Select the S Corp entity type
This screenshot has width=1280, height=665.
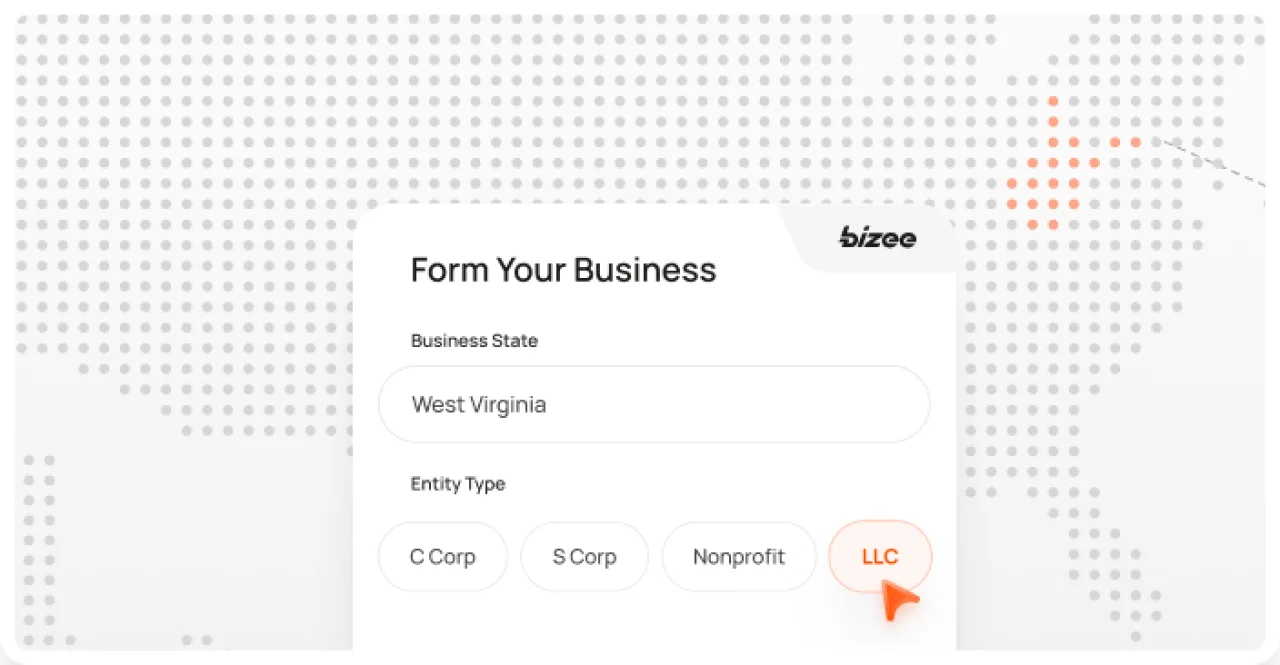584,557
